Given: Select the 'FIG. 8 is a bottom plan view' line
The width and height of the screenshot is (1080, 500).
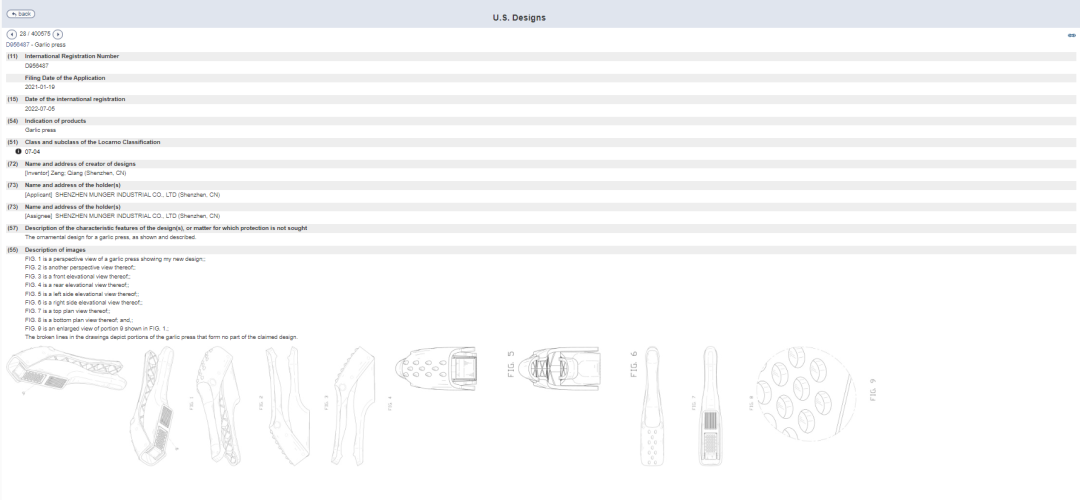Looking at the screenshot, I should click(79, 320).
